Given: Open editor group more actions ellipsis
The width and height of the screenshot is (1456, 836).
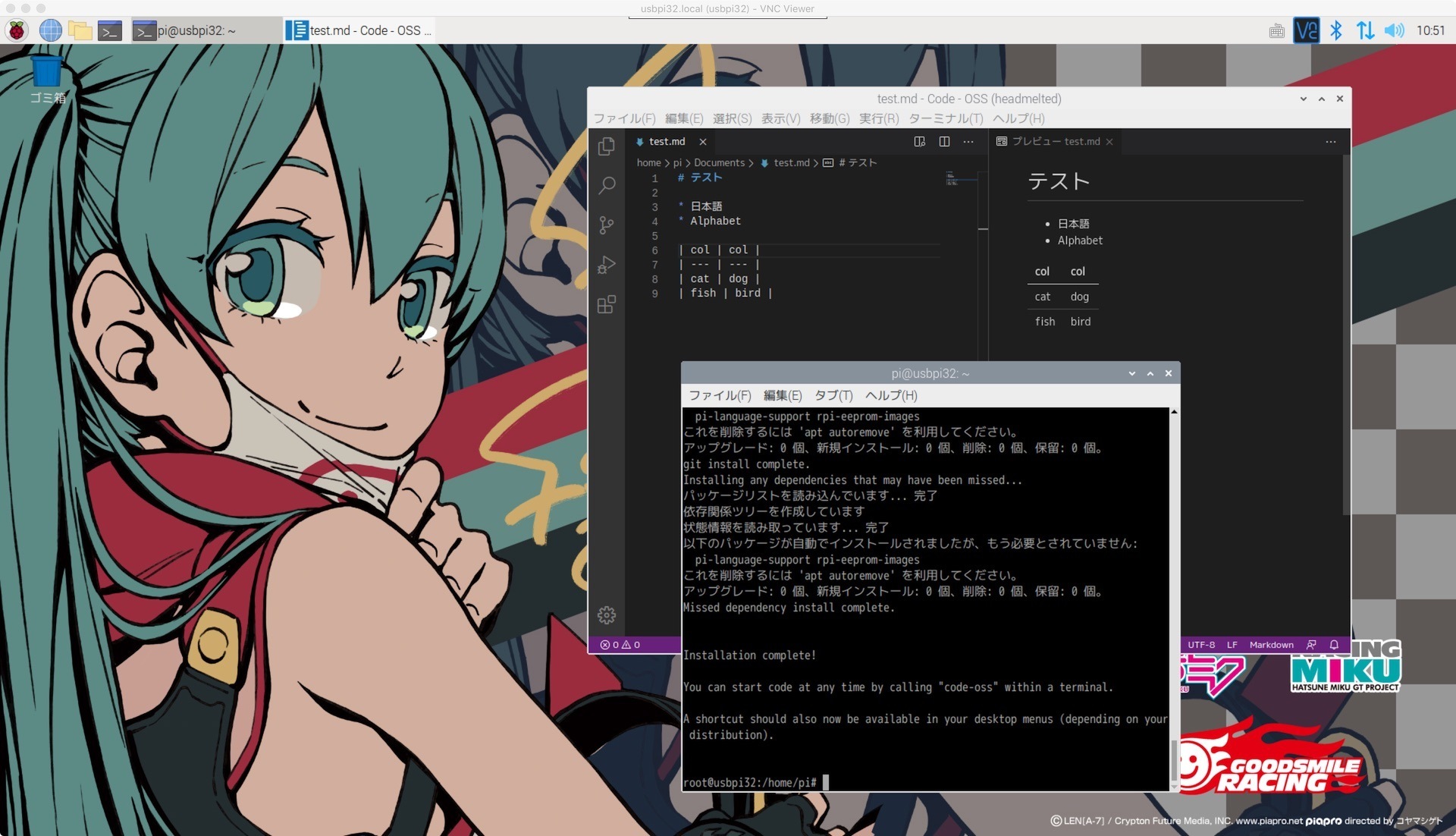Looking at the screenshot, I should pos(968,142).
